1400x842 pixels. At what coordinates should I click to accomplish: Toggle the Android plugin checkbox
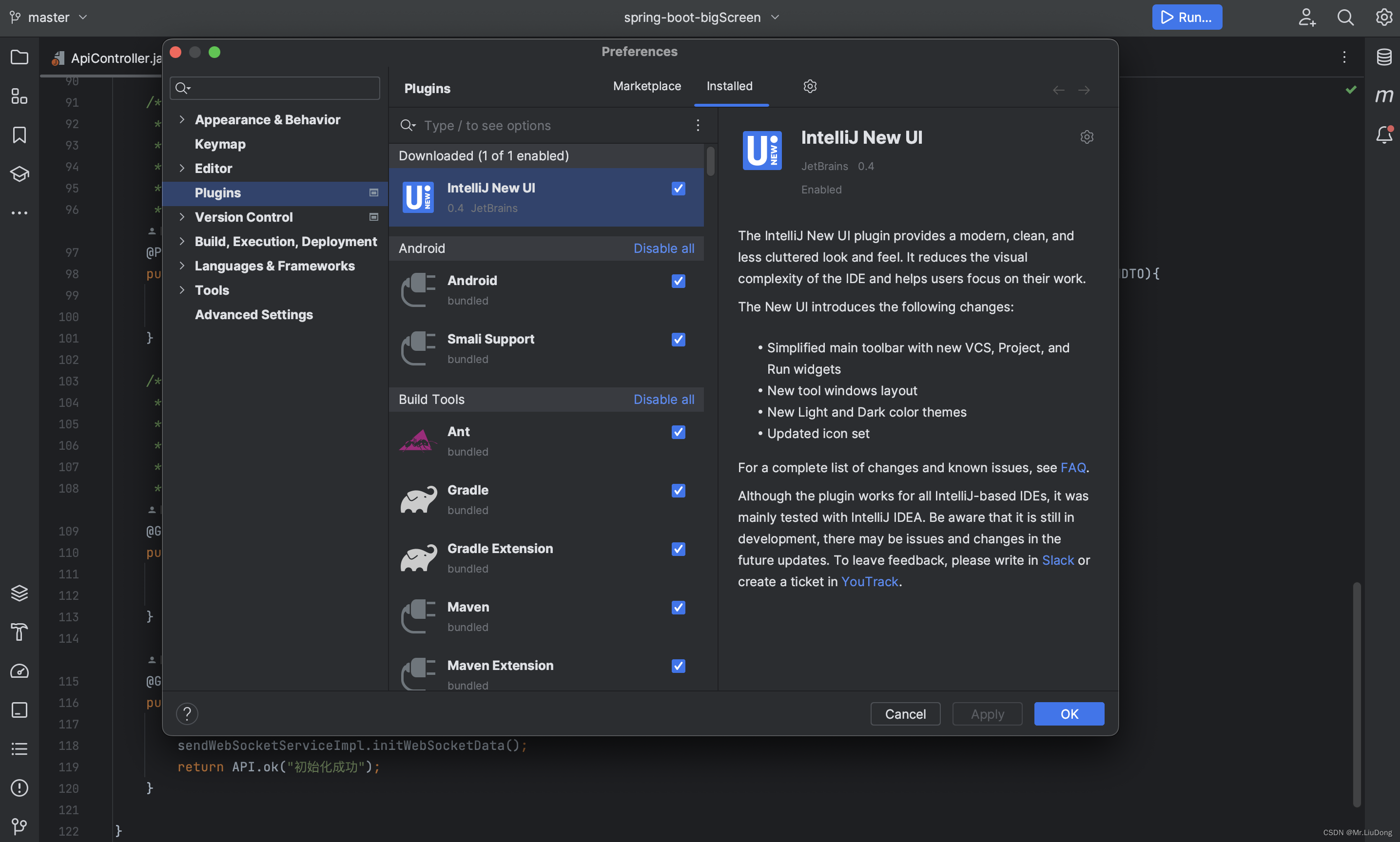click(679, 281)
